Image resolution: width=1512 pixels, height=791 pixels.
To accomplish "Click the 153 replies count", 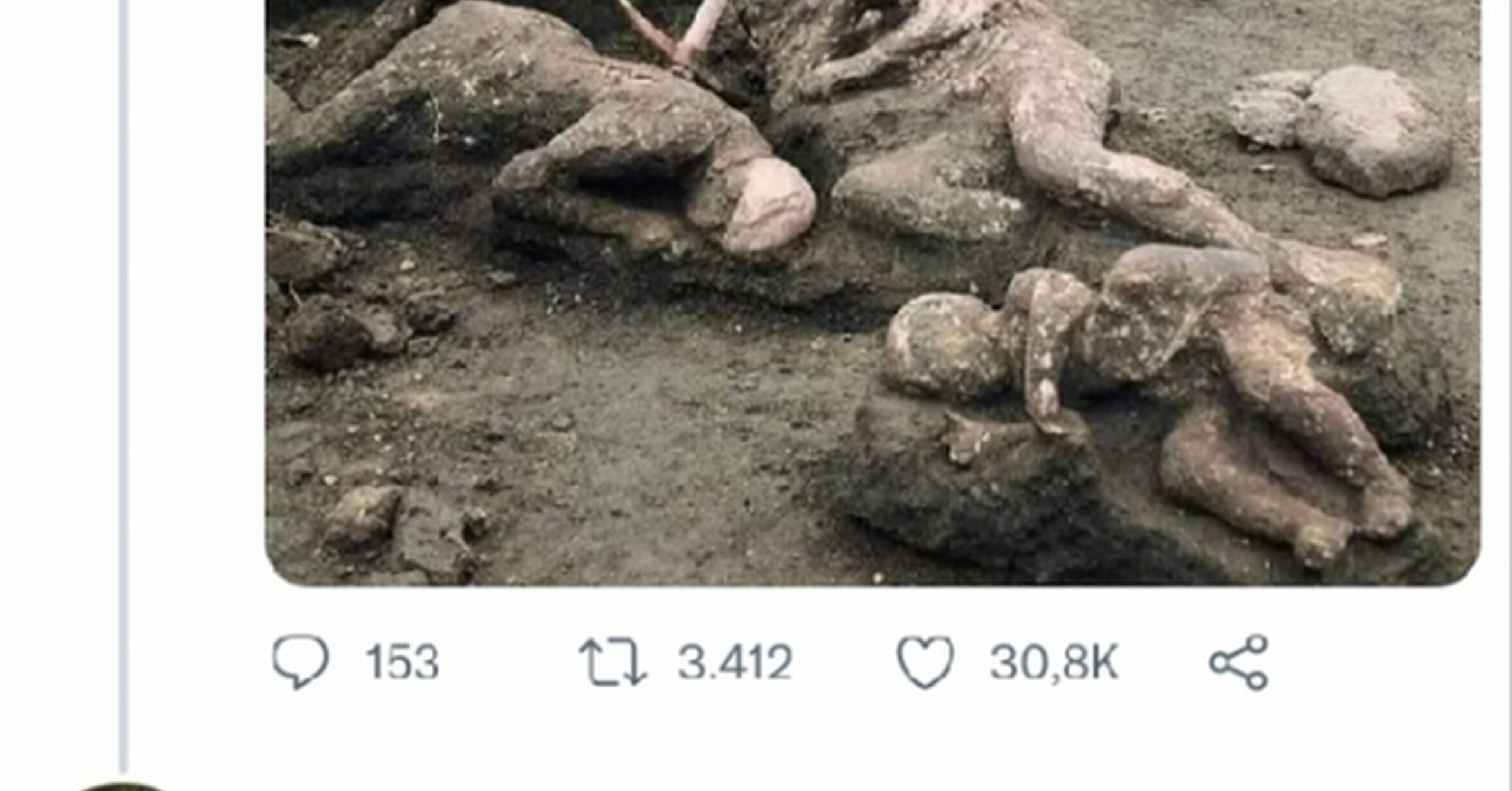I will click(402, 662).
